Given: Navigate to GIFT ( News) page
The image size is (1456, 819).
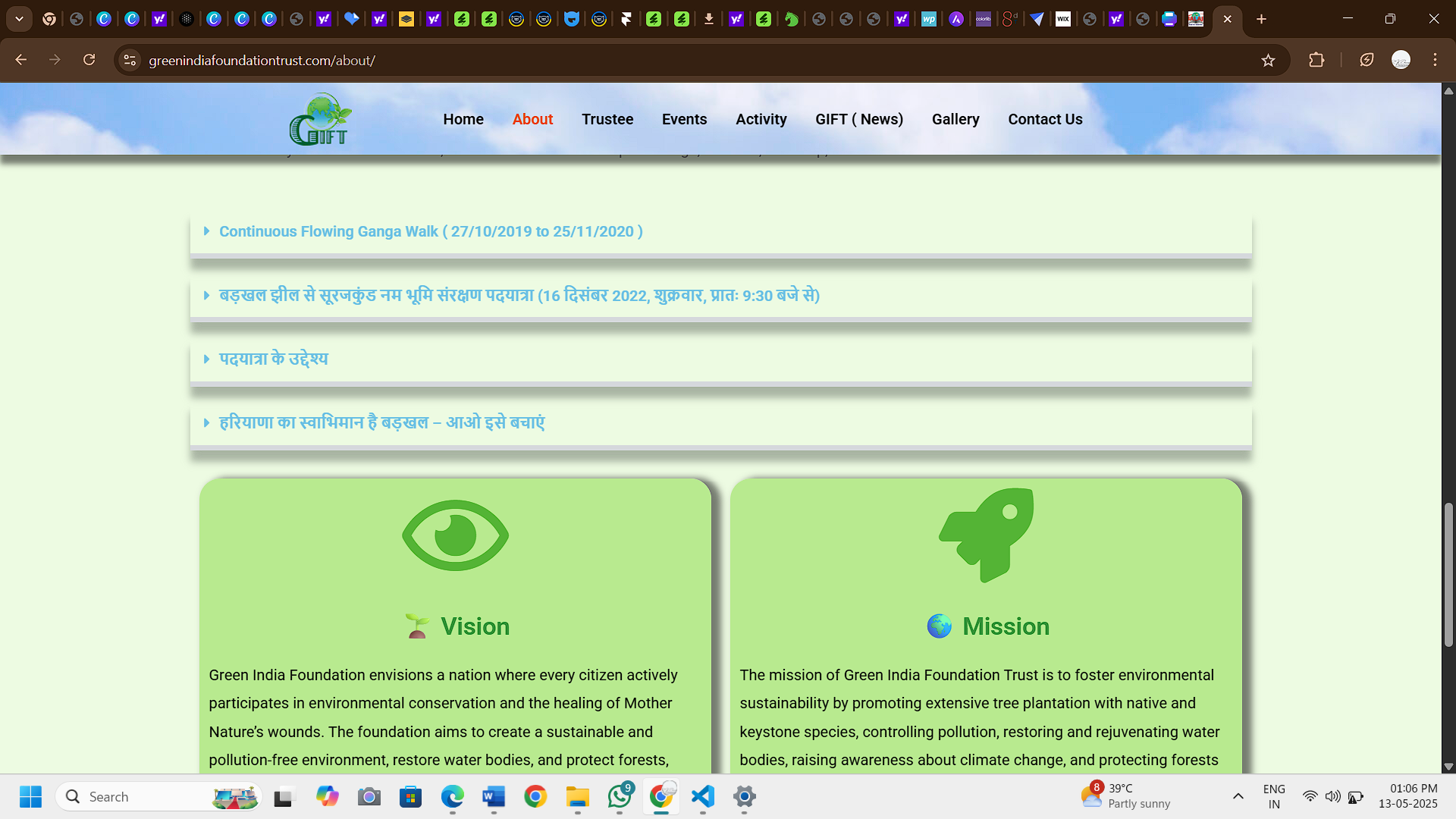Looking at the screenshot, I should (858, 119).
